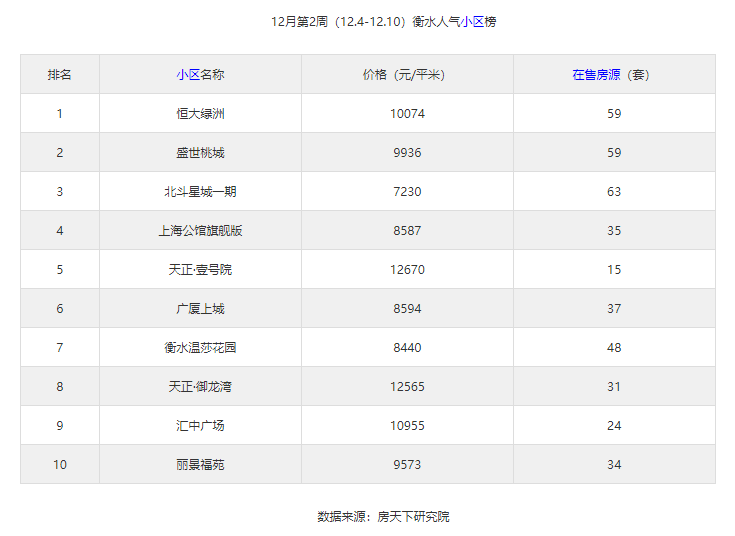Select the price 10074
Screen dimensions: 735x536
point(407,113)
